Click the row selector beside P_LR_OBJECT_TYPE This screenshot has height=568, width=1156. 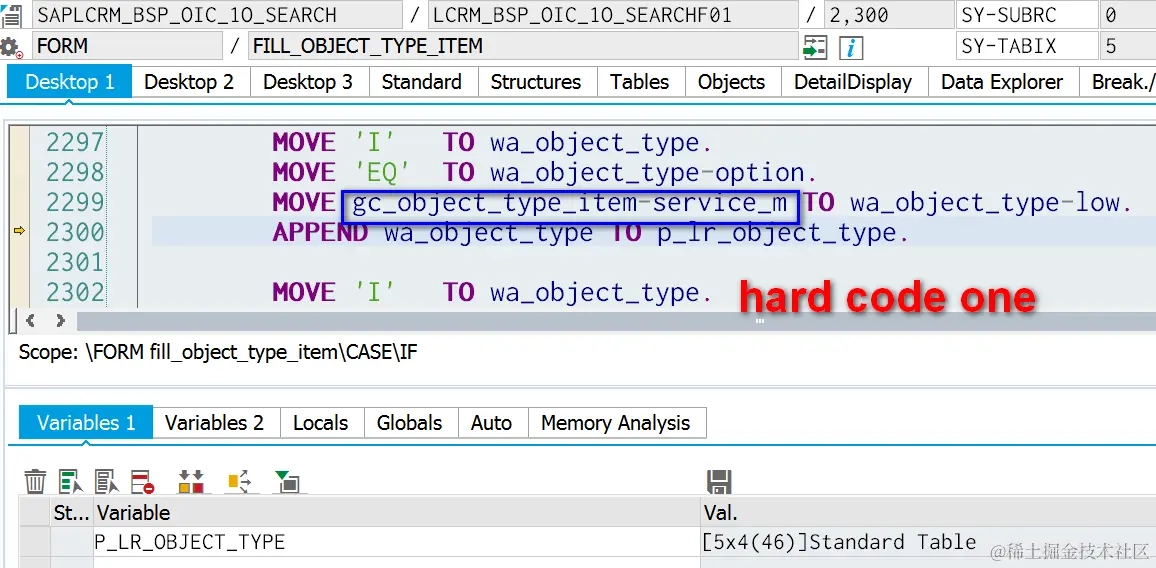click(35, 542)
